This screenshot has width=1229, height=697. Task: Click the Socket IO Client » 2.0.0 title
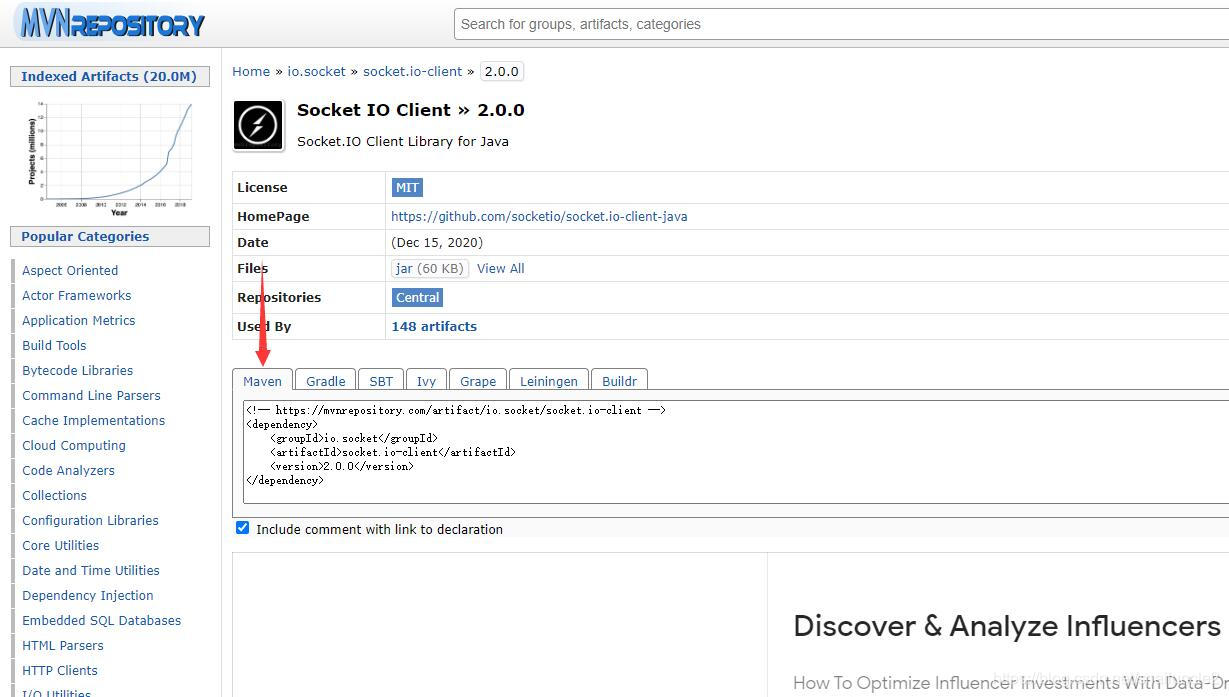click(411, 110)
